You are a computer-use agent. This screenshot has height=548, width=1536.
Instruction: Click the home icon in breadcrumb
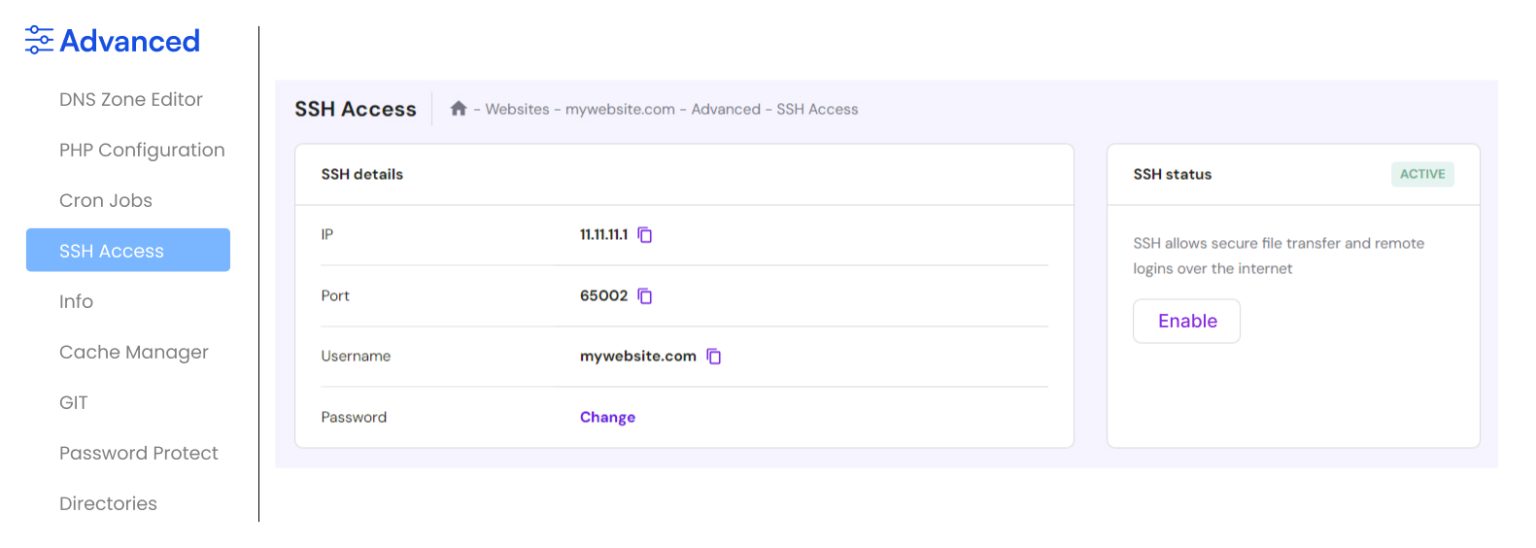coord(458,109)
